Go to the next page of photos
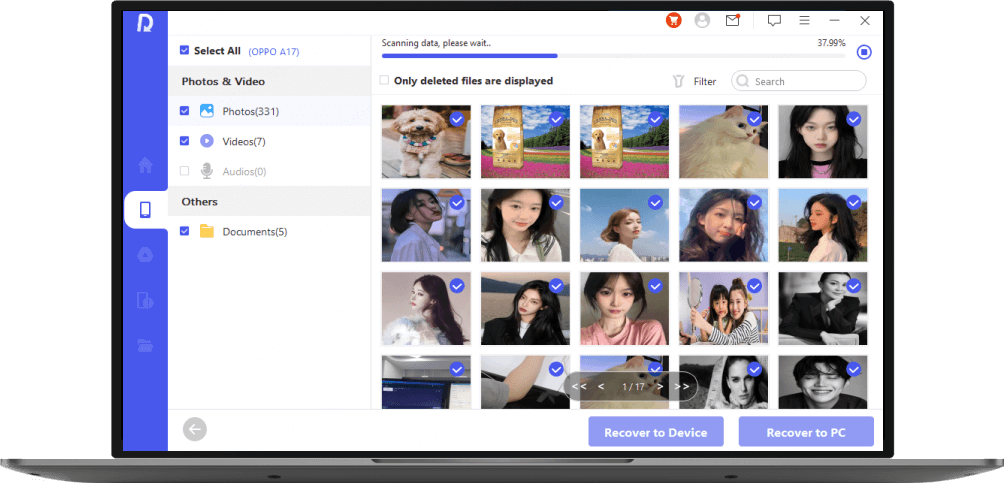This screenshot has height=483, width=1004. [661, 386]
